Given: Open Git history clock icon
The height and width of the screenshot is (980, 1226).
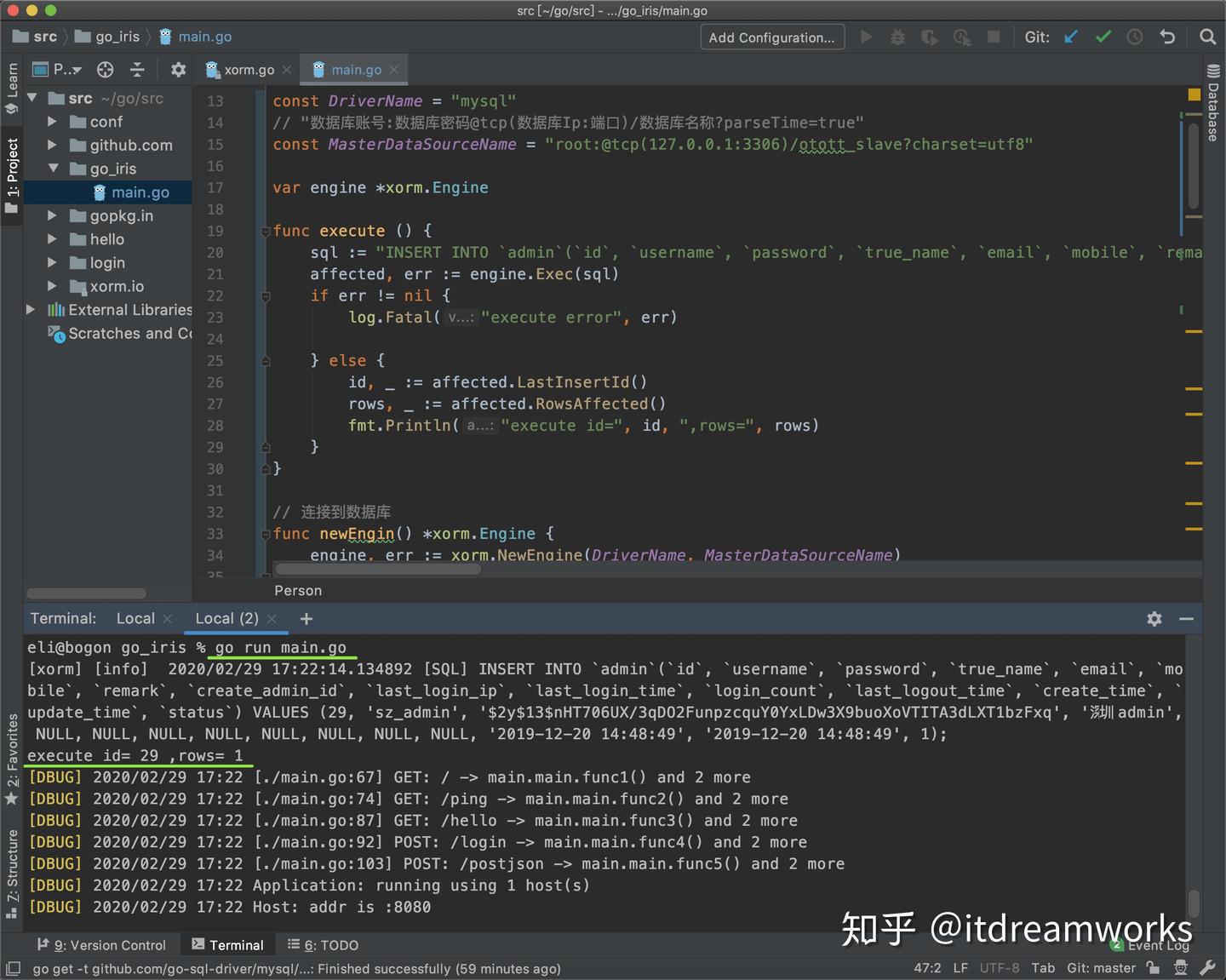Looking at the screenshot, I should 1135,37.
